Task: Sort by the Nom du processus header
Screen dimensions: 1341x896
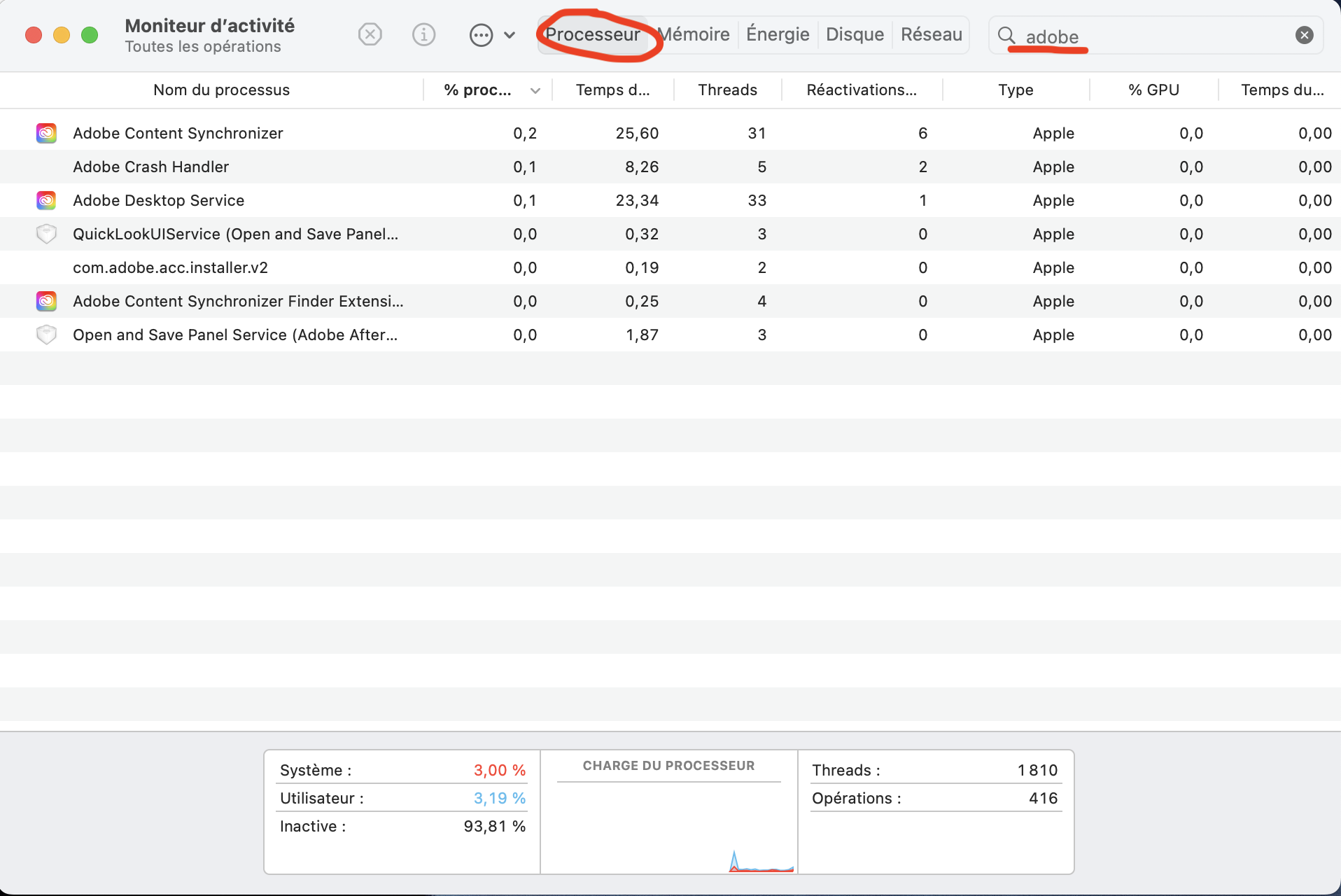Action: (221, 90)
